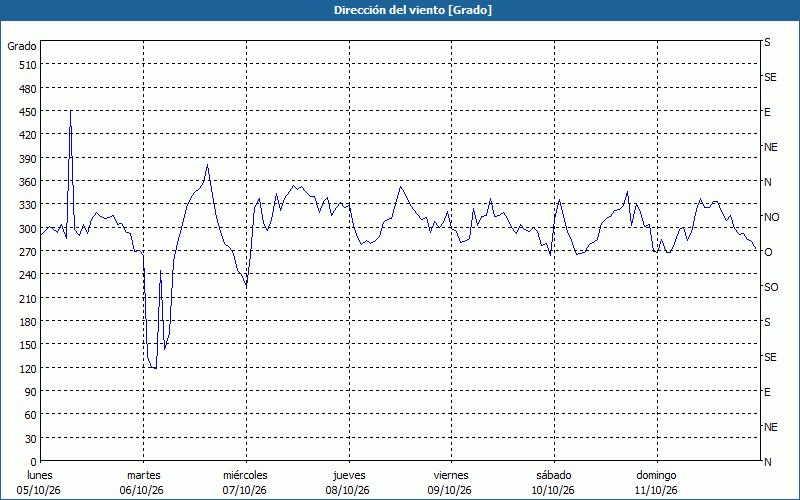Click the y-axis value 150

click(28, 345)
